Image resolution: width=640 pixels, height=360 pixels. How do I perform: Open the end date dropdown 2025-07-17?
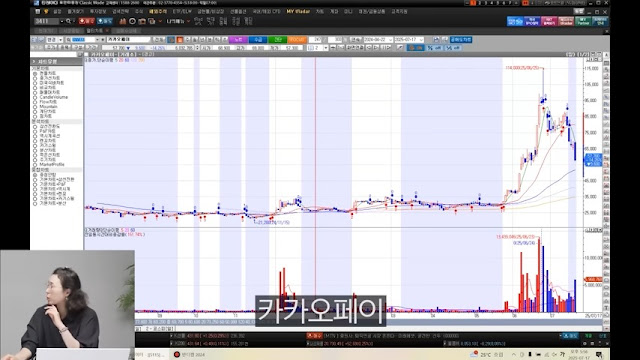tap(421, 40)
